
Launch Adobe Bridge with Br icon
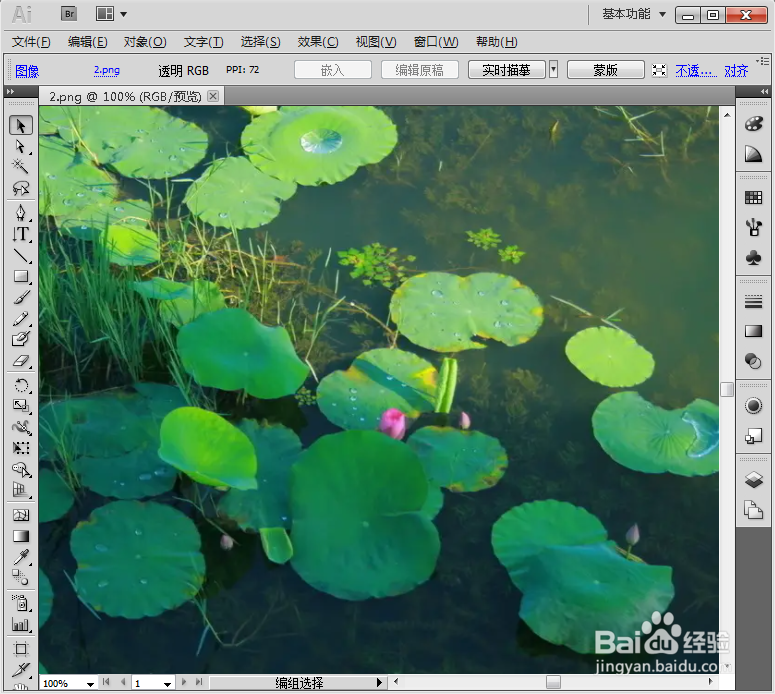pyautogui.click(x=69, y=14)
